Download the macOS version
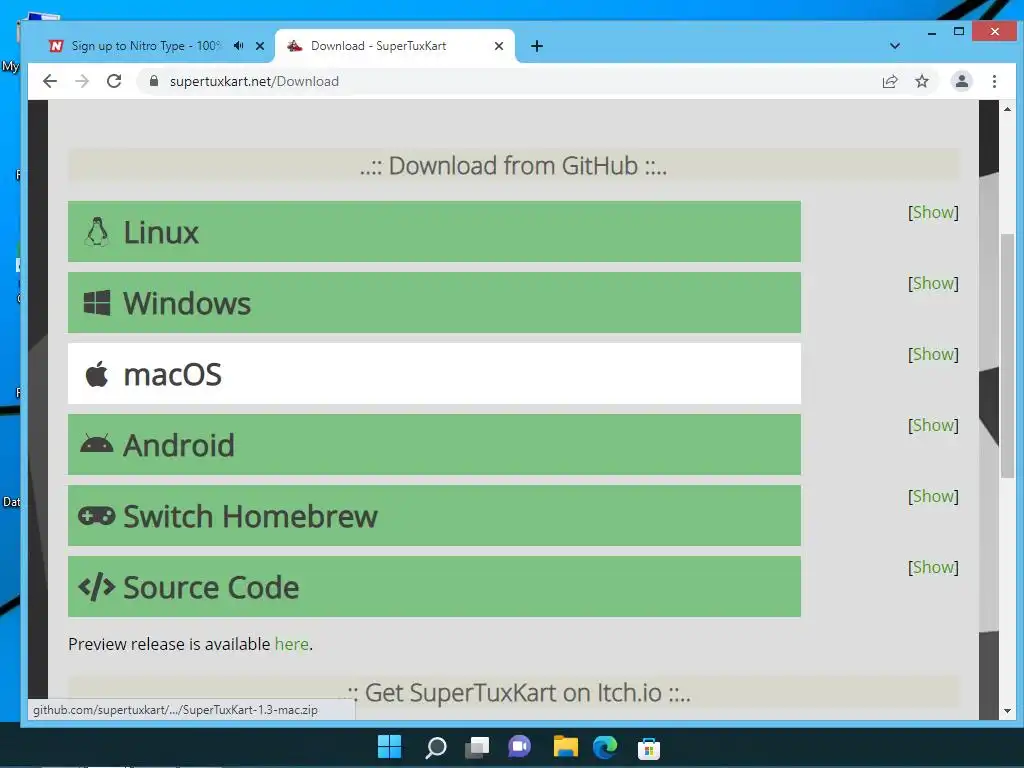This screenshot has height=768, width=1024. [434, 374]
